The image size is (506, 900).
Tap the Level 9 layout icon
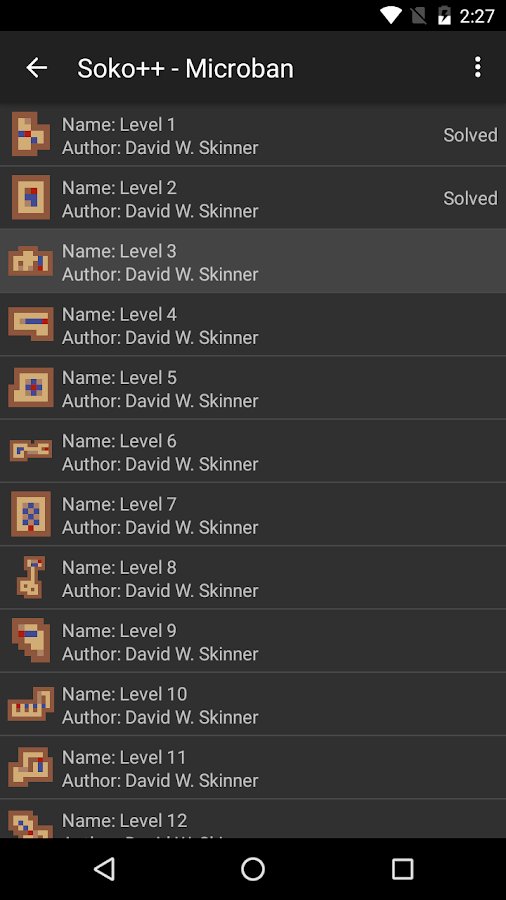(x=30, y=640)
